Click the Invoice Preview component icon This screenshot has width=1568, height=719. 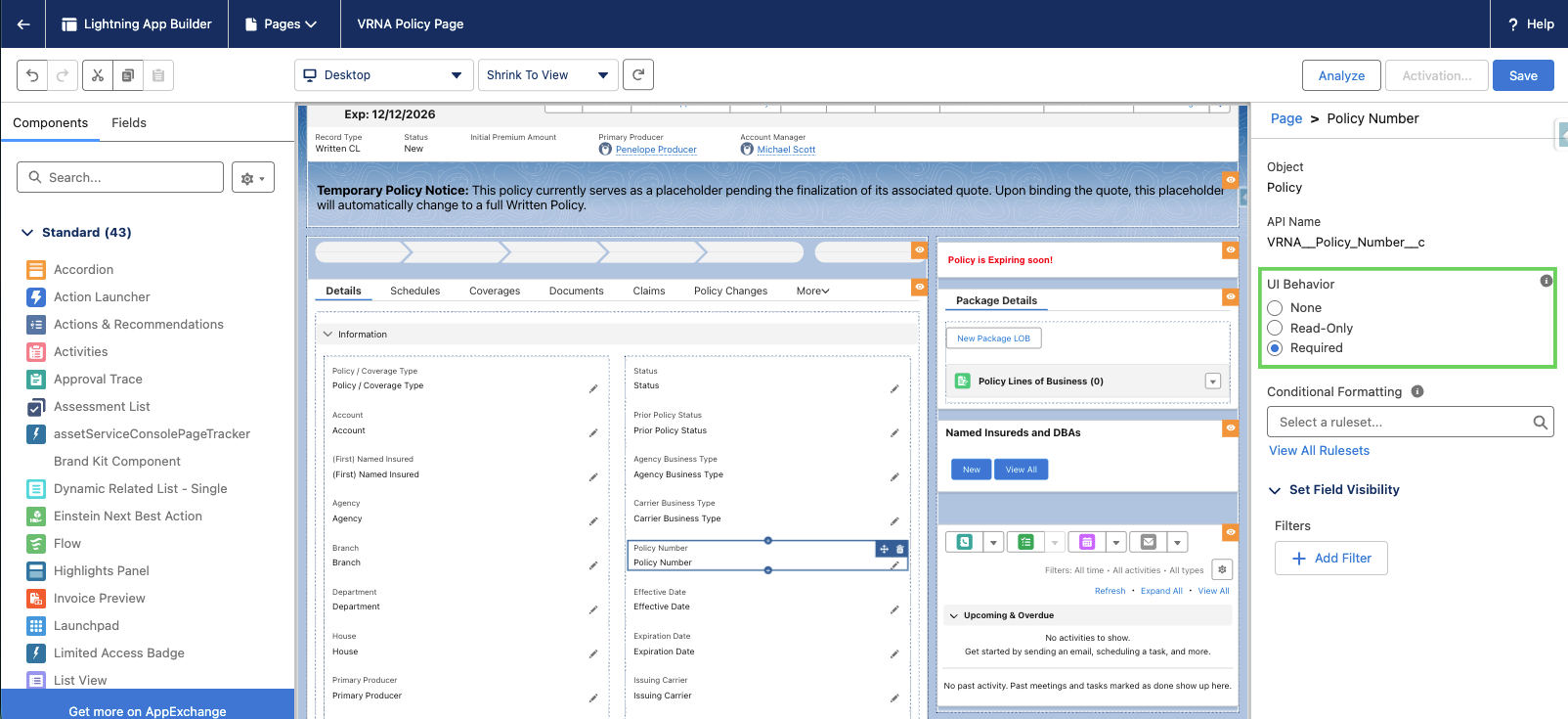tap(36, 599)
